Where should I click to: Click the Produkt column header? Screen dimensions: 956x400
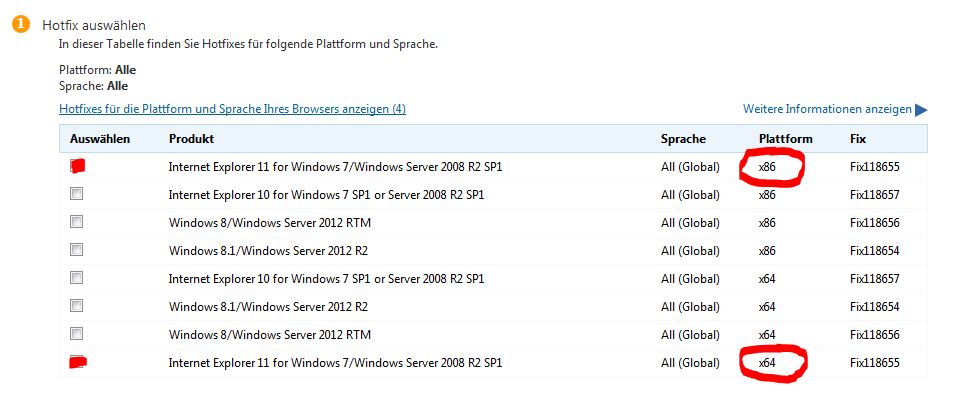pyautogui.click(x=191, y=138)
